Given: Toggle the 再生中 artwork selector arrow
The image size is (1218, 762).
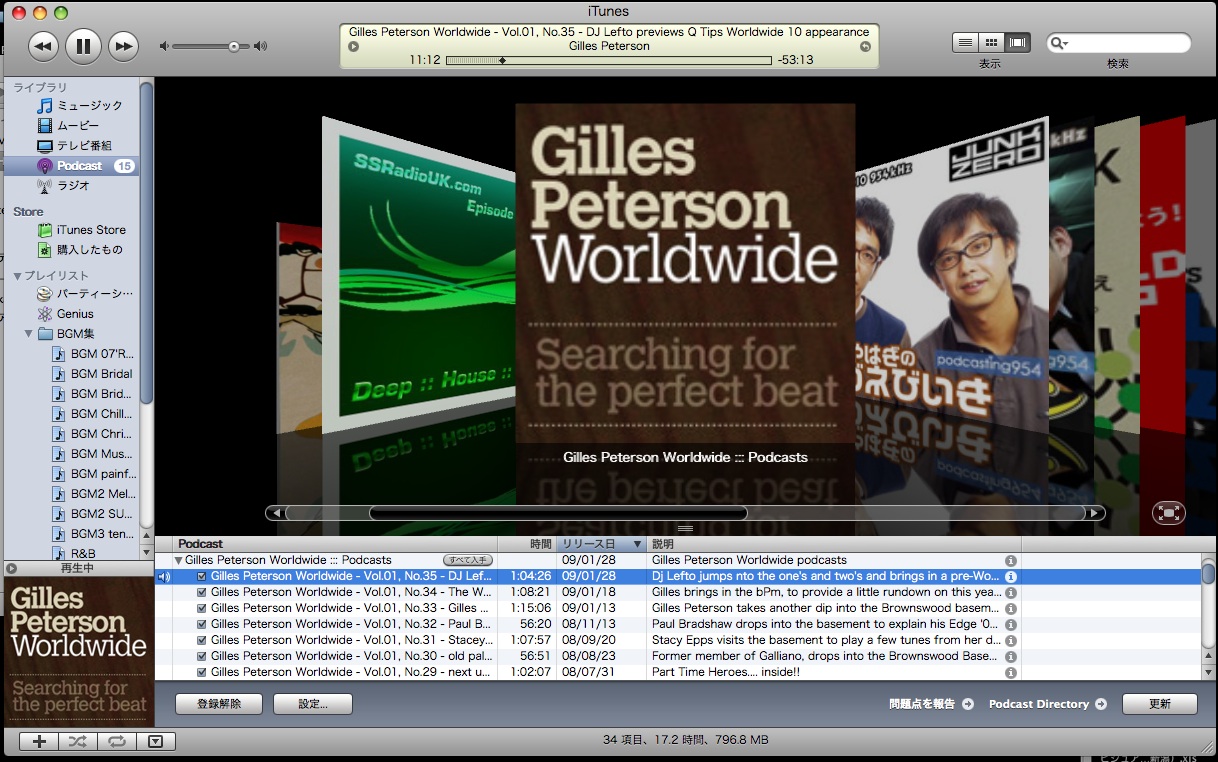Looking at the screenshot, I should point(11,568).
